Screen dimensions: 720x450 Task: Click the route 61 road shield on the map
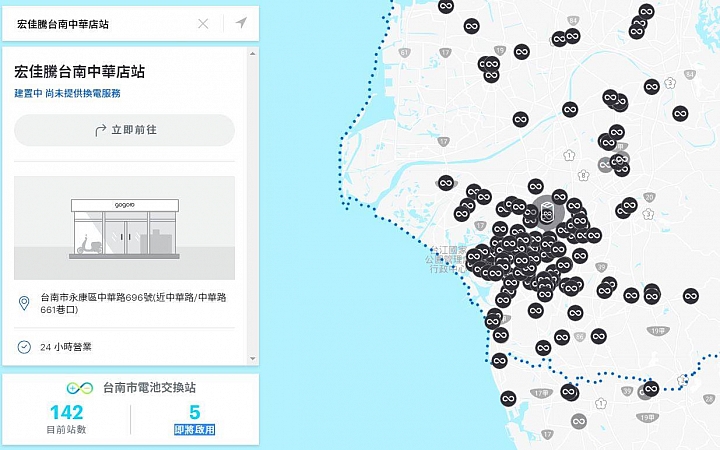coord(404,53)
